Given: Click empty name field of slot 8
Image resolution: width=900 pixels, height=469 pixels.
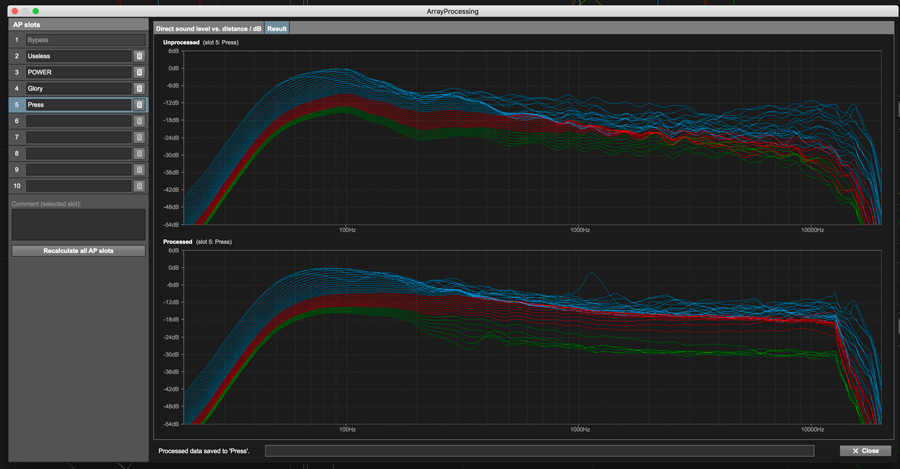Looking at the screenshot, I should pos(79,153).
